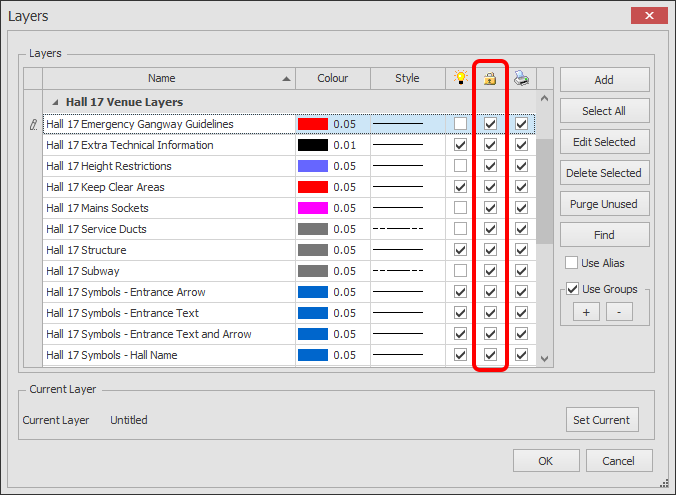Screen dimensions: 676x495
Task: Click the Untitled current layer value
Action: tap(129, 420)
